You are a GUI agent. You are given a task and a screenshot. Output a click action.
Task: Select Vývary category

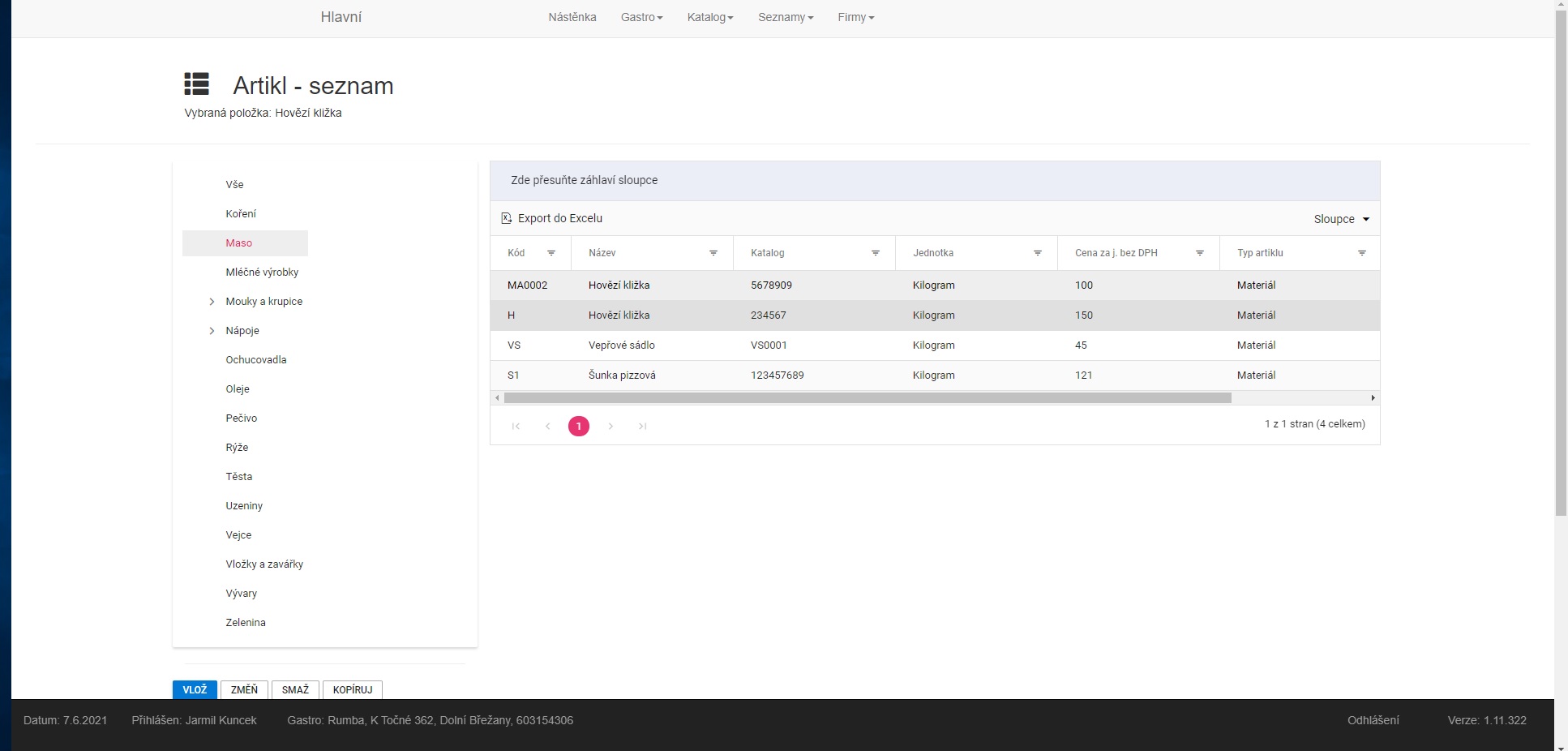tap(242, 594)
